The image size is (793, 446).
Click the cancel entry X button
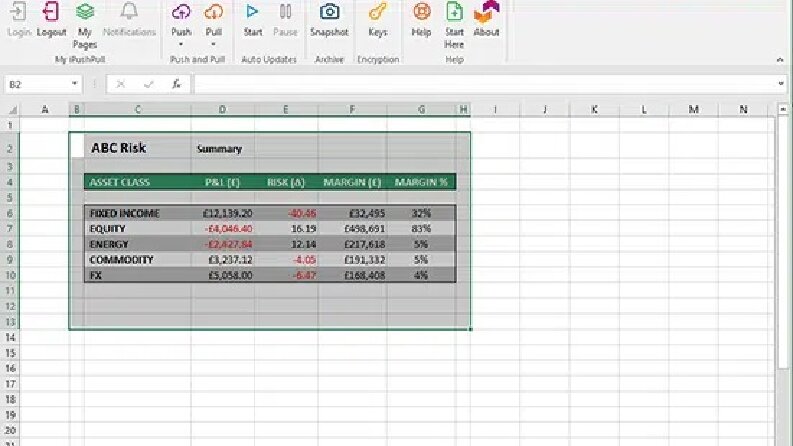120,84
